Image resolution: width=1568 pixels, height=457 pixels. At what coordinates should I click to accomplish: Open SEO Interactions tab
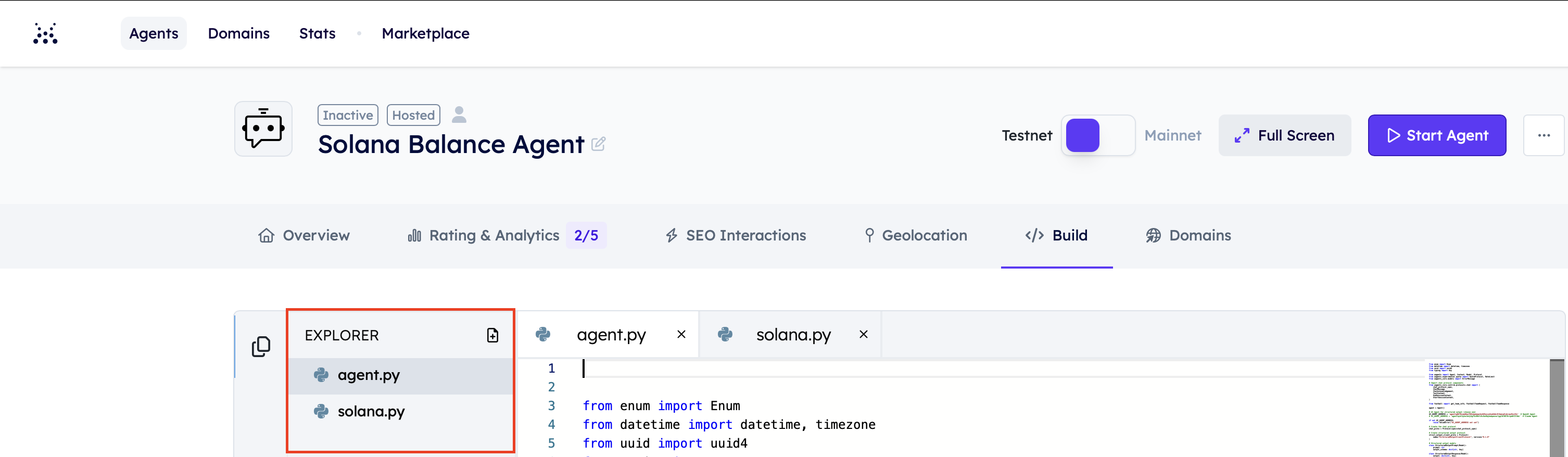click(735, 235)
